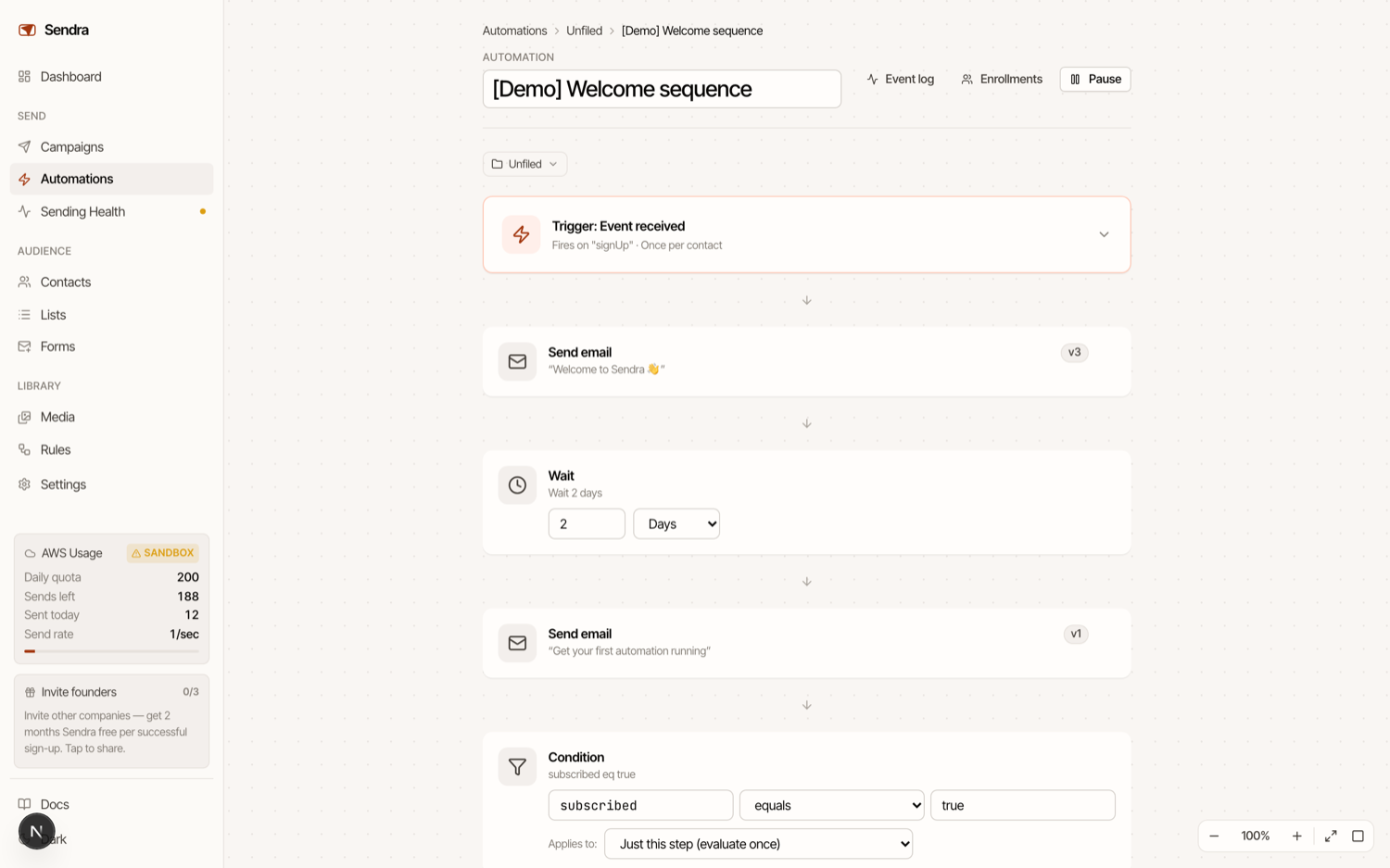Click Unfiled breadcrumb link

point(584,31)
